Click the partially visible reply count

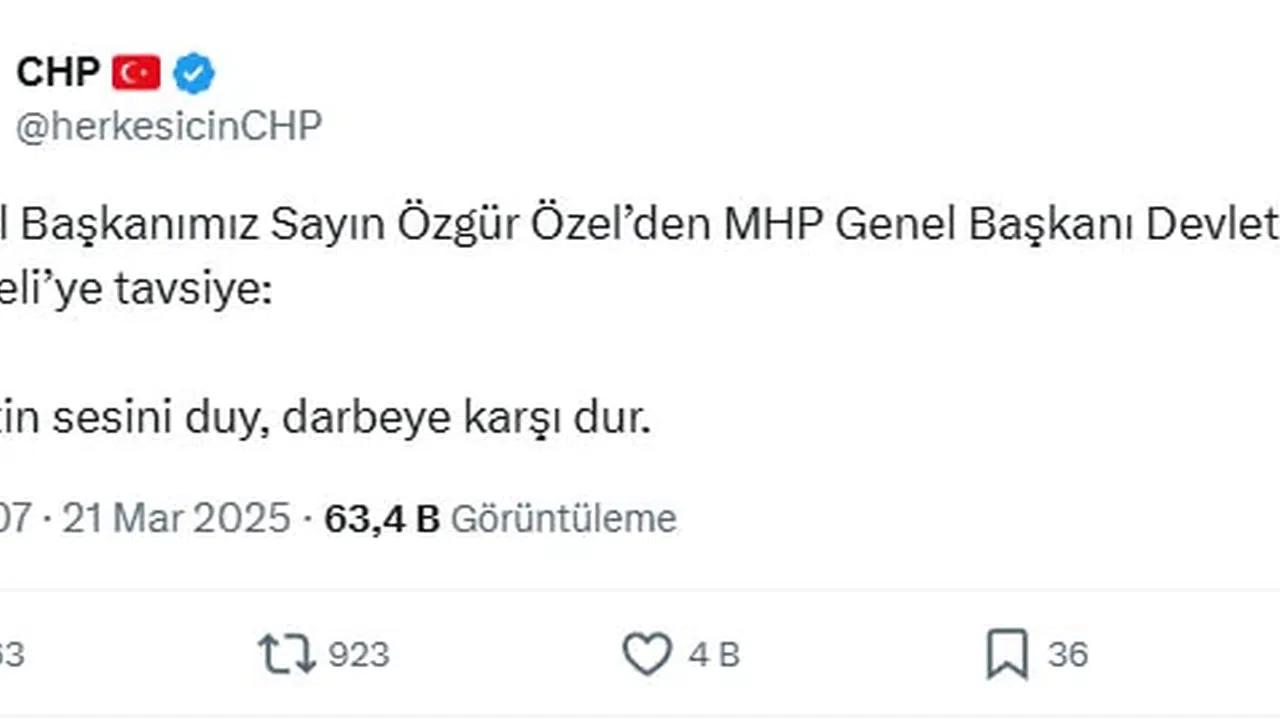tap(10, 655)
